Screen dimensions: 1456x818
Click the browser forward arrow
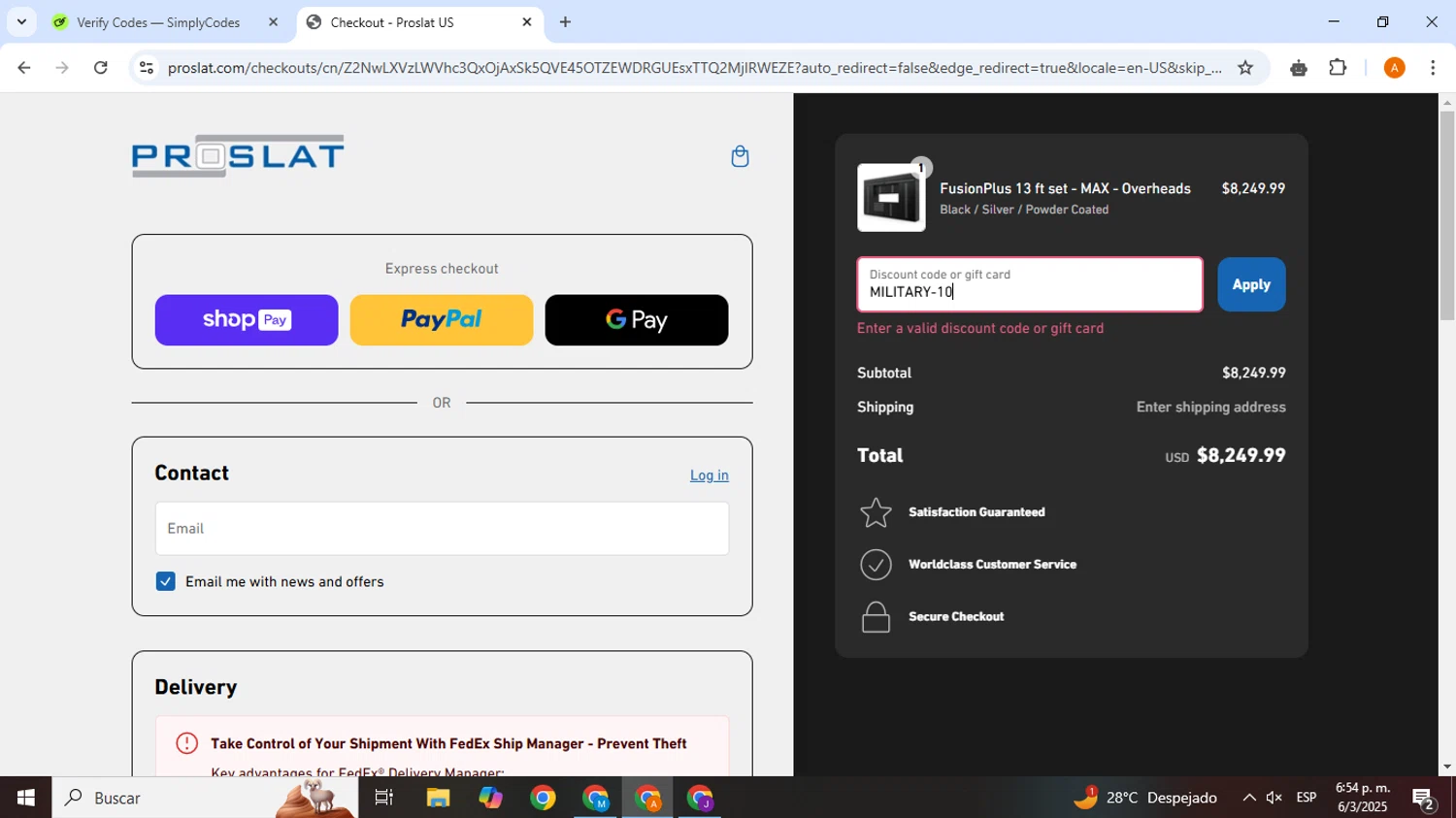62,68
